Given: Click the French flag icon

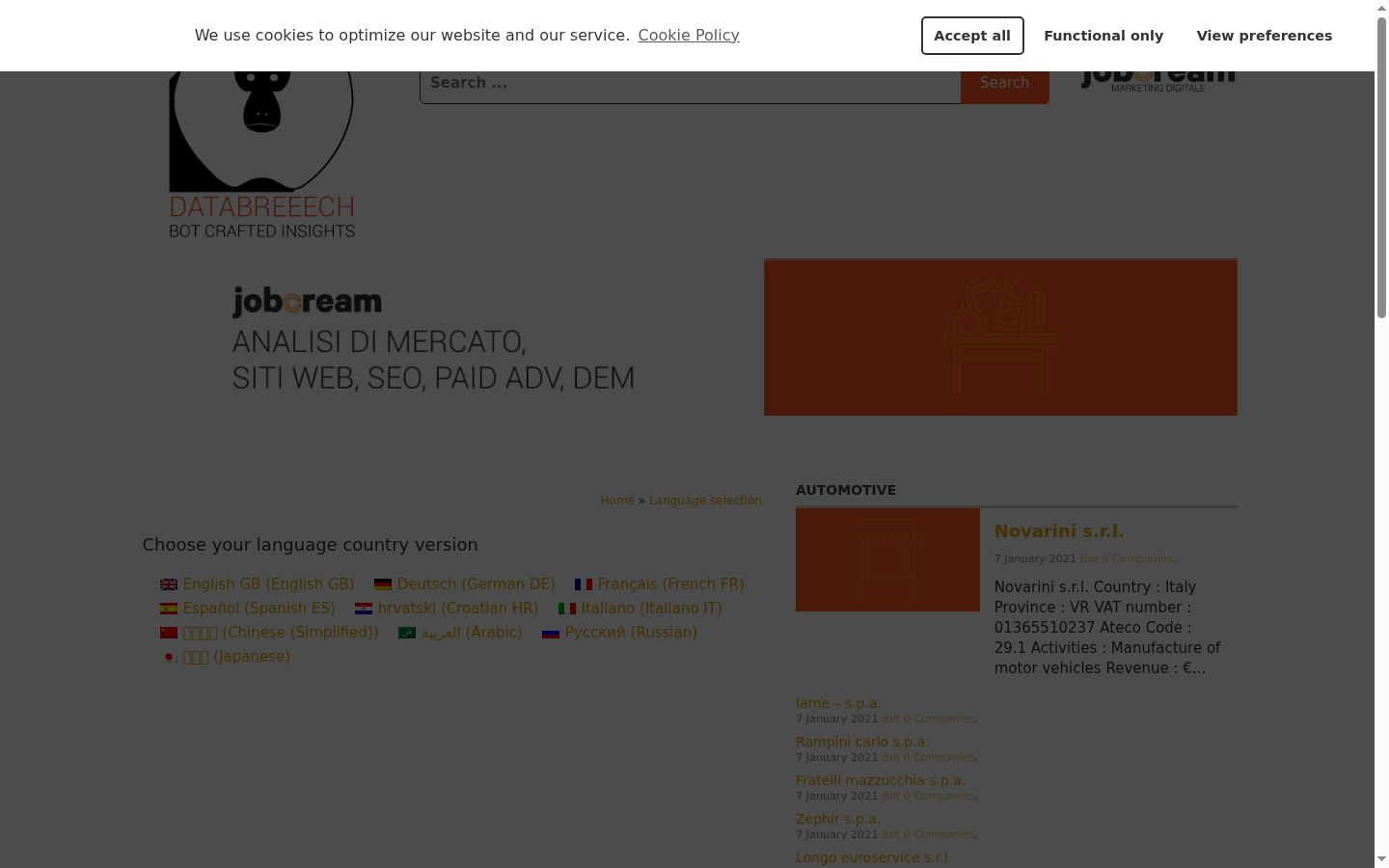Looking at the screenshot, I should [584, 584].
